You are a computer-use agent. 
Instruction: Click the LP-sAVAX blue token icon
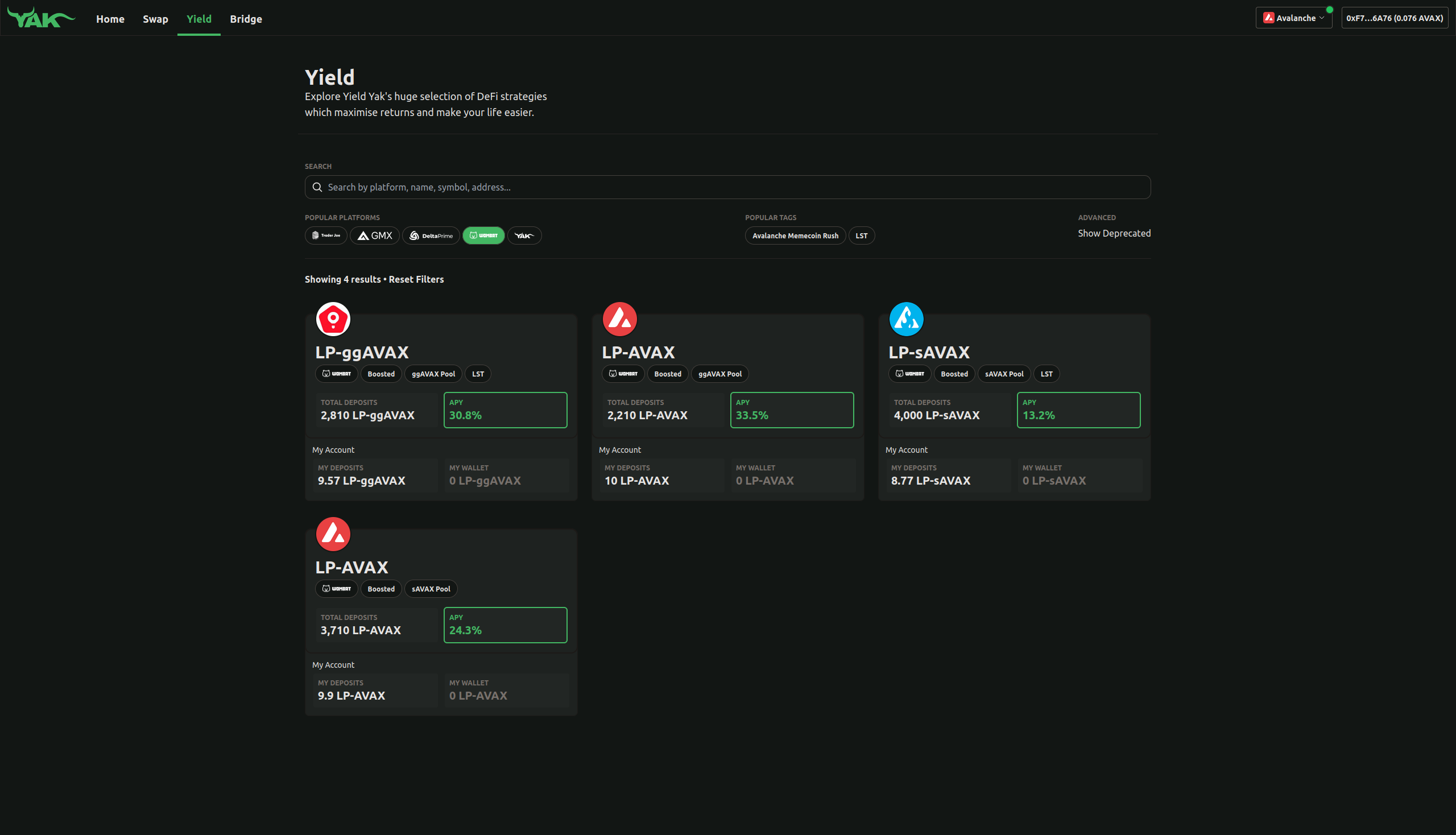point(906,319)
